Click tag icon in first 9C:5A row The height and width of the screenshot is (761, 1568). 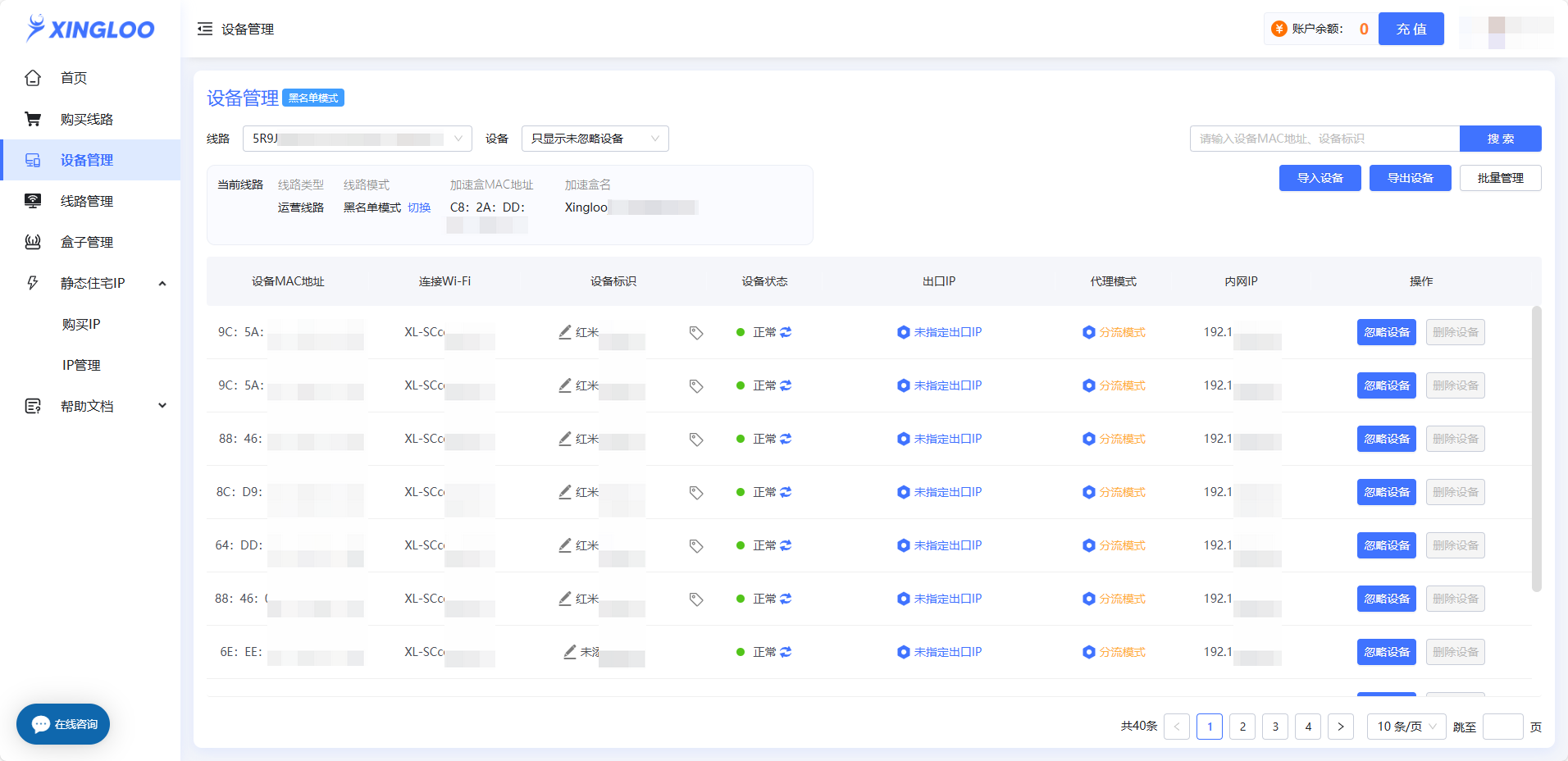point(696,333)
